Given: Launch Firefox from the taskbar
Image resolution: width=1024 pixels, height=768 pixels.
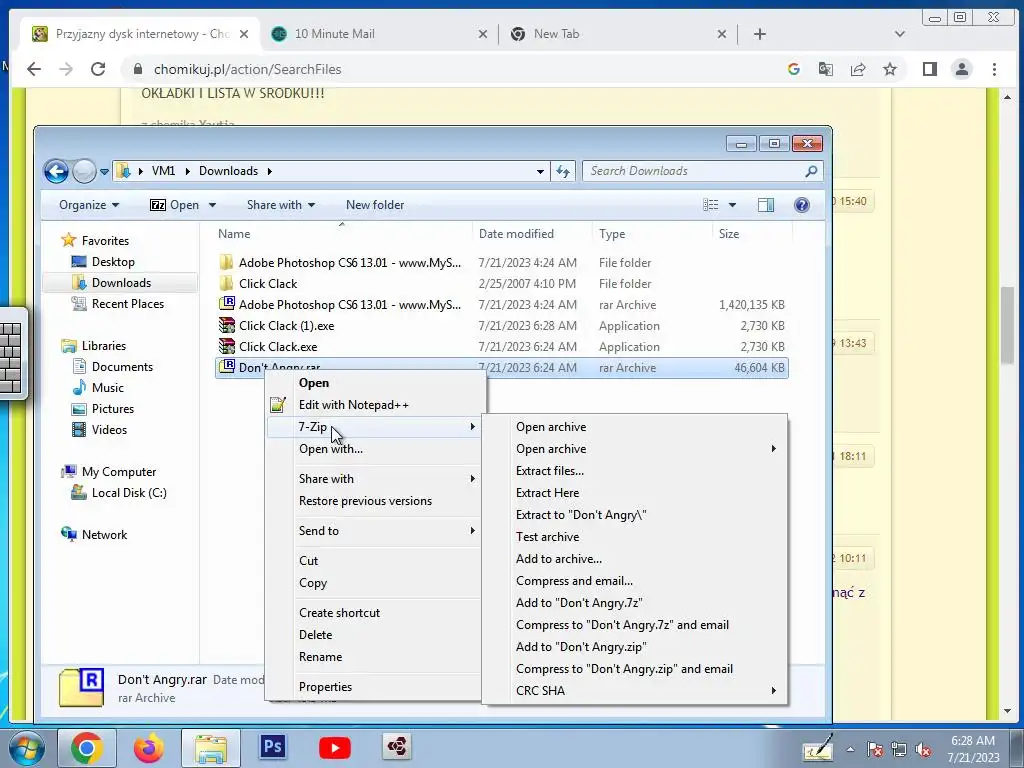Looking at the screenshot, I should [x=149, y=747].
